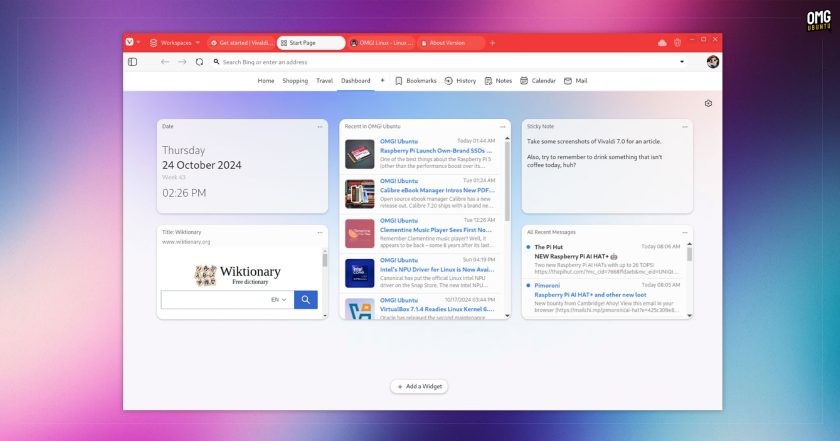The height and width of the screenshot is (441, 840).
Task: Open the Shopping speed dial group
Action: [295, 81]
